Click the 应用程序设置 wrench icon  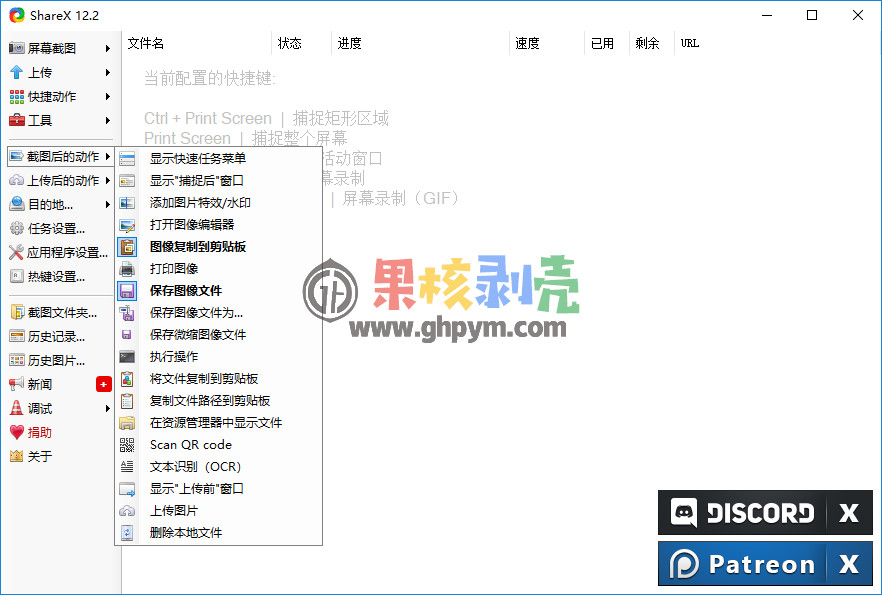(x=16, y=252)
